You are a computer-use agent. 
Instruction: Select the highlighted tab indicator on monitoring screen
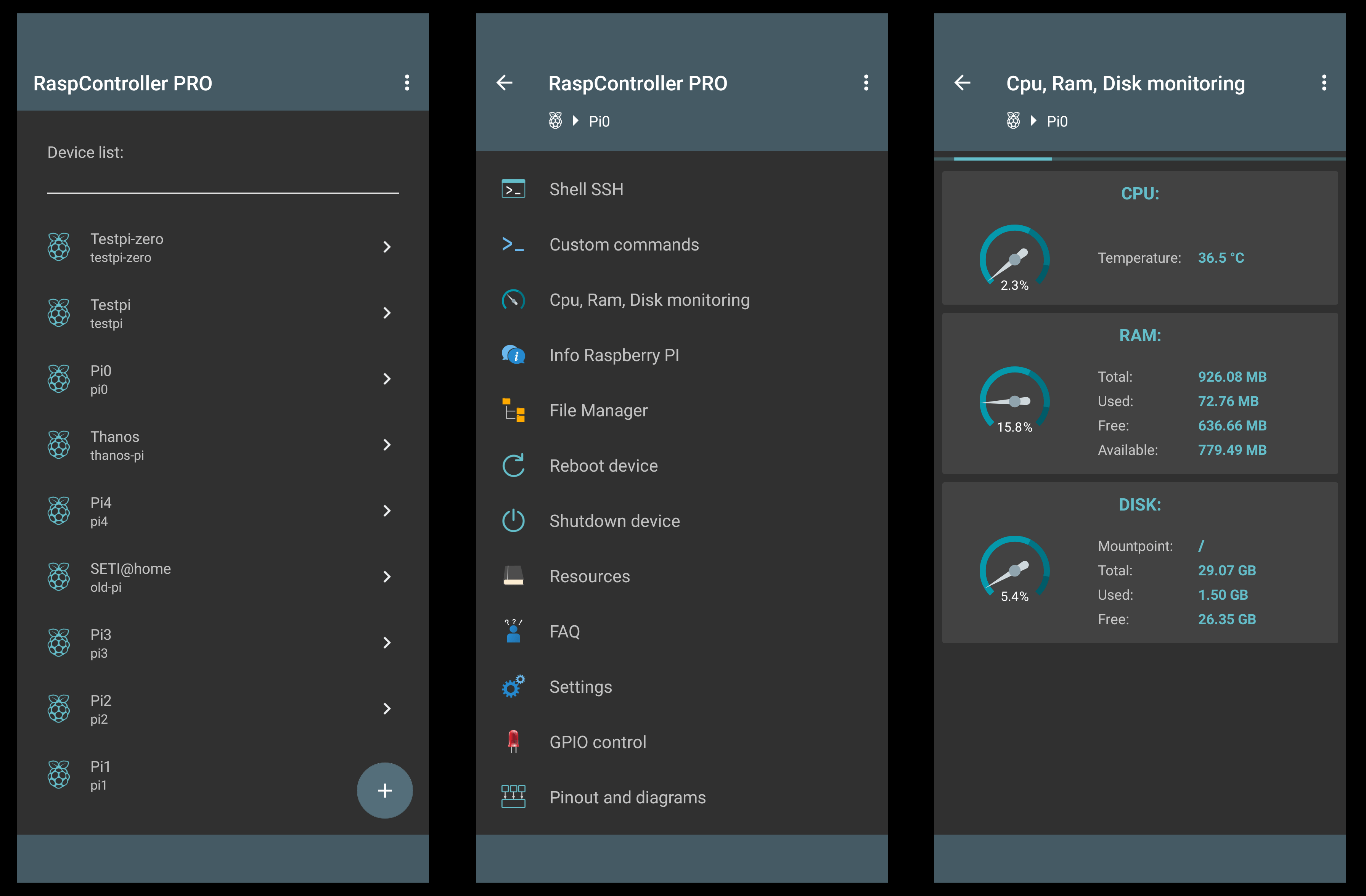coord(1003,159)
